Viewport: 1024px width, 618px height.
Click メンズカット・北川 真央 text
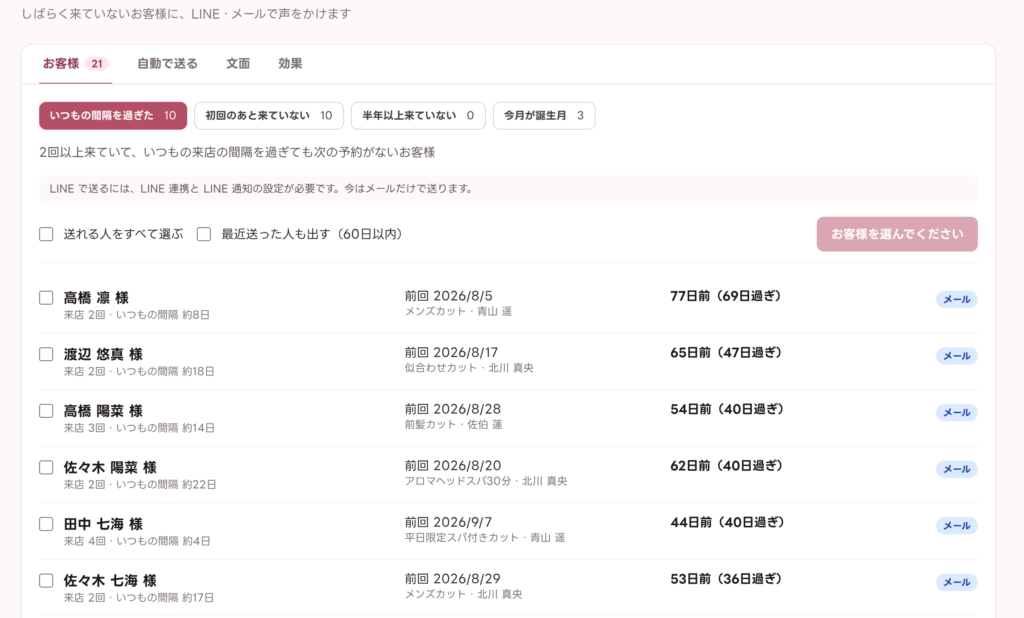pos(463,594)
